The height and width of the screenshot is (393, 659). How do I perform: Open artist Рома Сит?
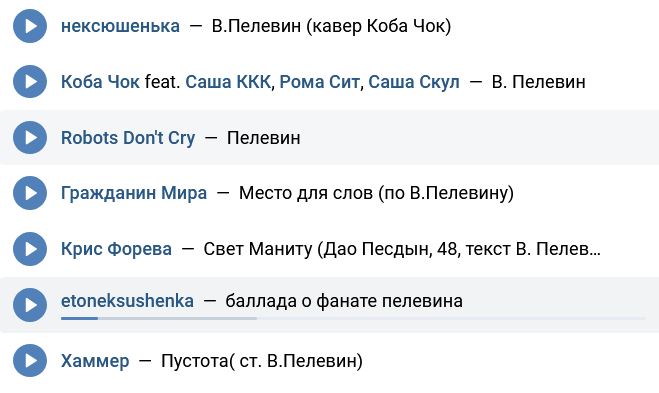(x=319, y=82)
